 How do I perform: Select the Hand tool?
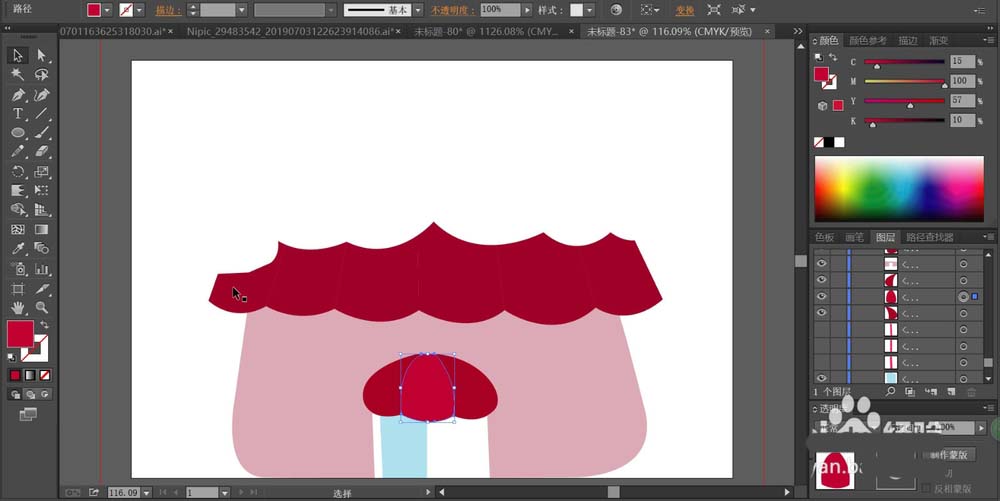[x=18, y=308]
